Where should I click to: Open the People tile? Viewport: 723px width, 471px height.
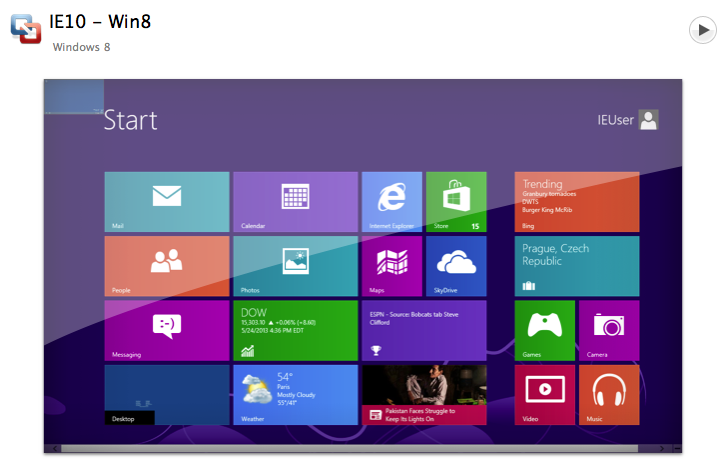(x=167, y=266)
